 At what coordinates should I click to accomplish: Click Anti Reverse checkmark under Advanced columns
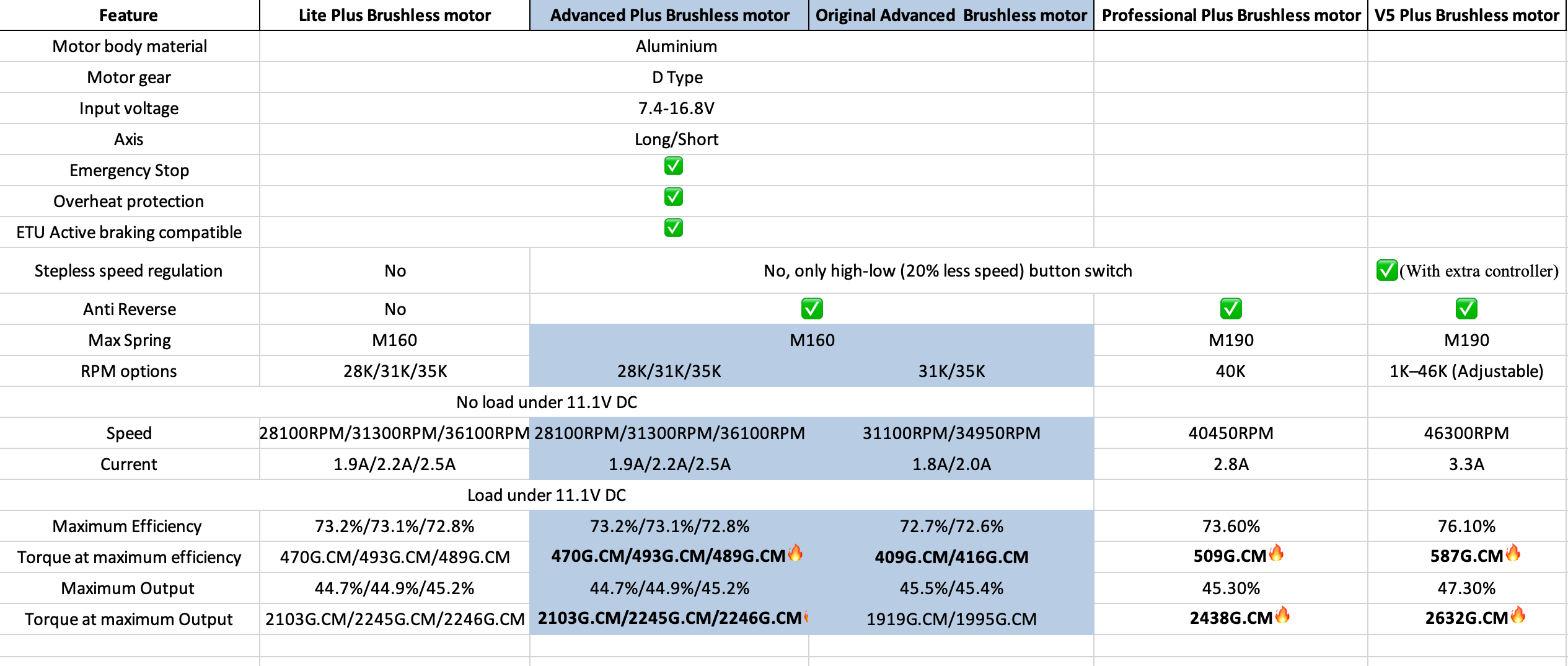tap(812, 309)
